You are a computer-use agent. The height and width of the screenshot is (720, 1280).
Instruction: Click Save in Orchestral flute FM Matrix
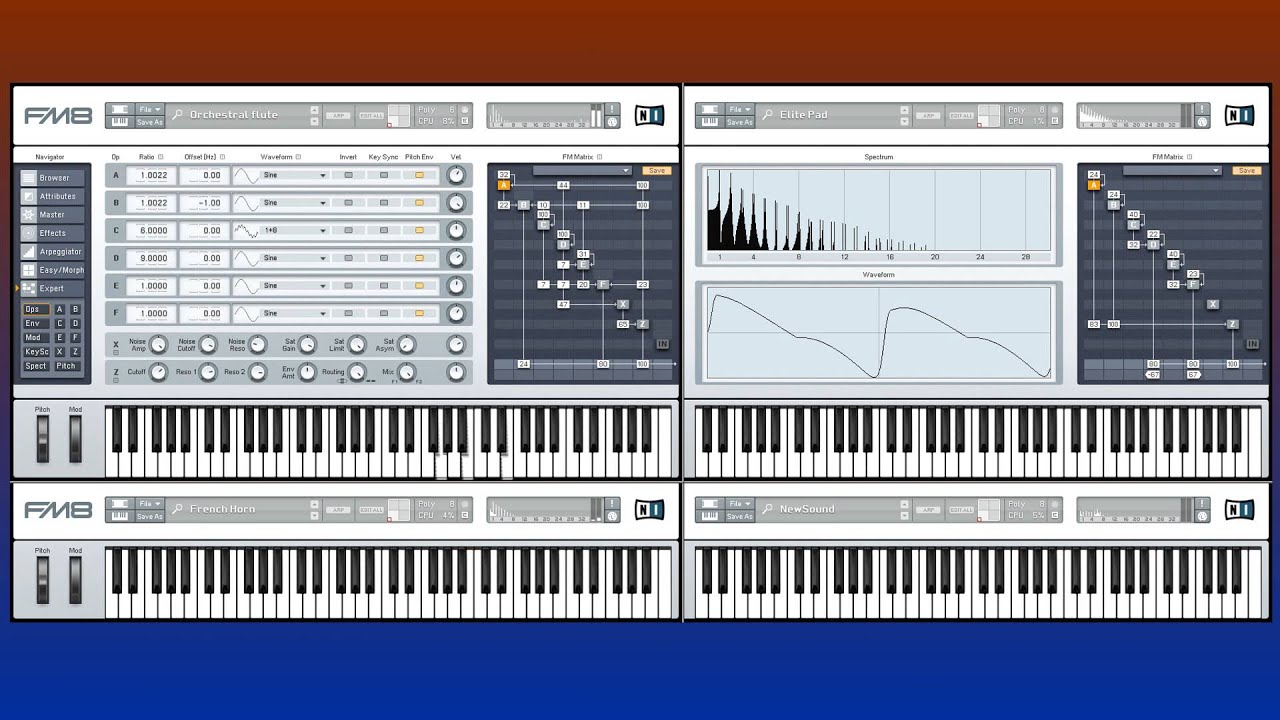point(657,171)
